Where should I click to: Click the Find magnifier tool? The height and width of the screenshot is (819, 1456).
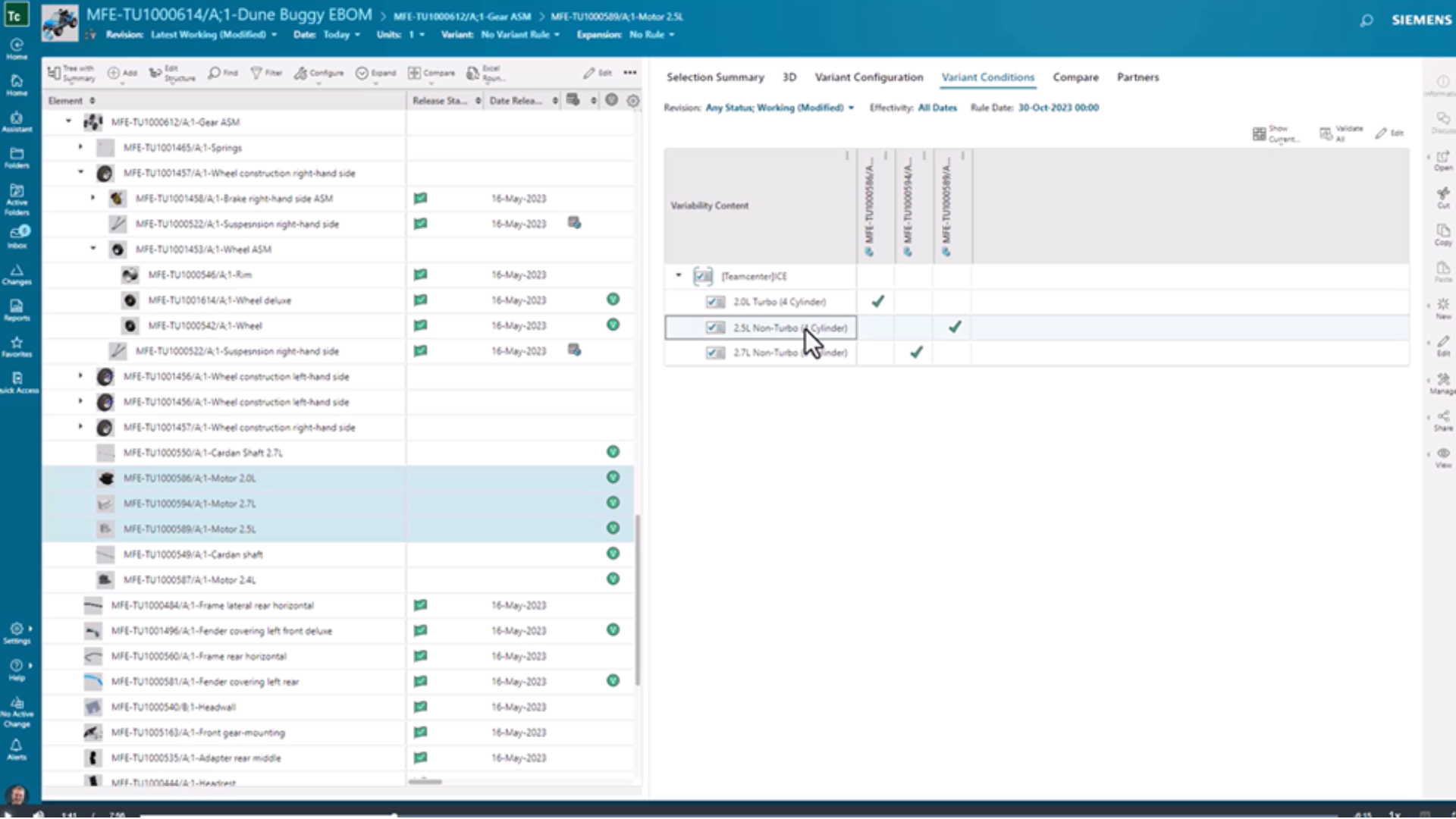click(x=223, y=73)
